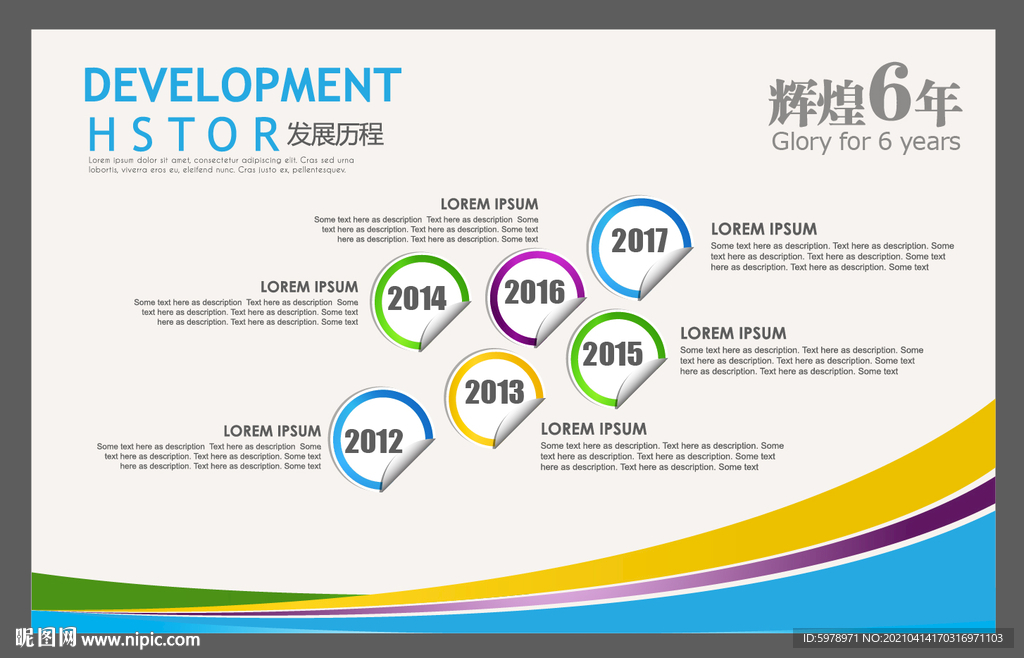
Task: Select the blue 2017 circle badge
Action: [x=639, y=248]
